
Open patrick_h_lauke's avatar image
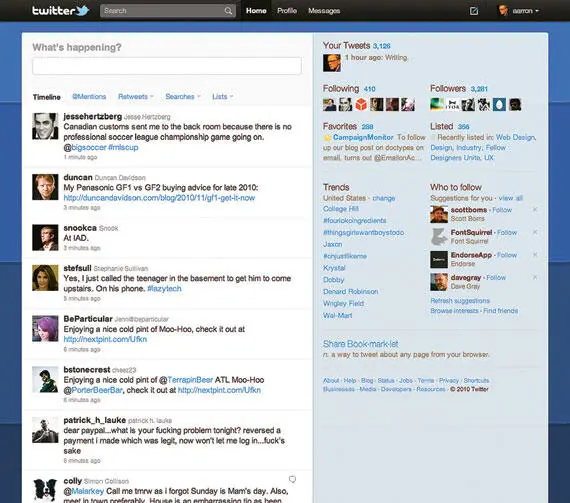click(45, 430)
